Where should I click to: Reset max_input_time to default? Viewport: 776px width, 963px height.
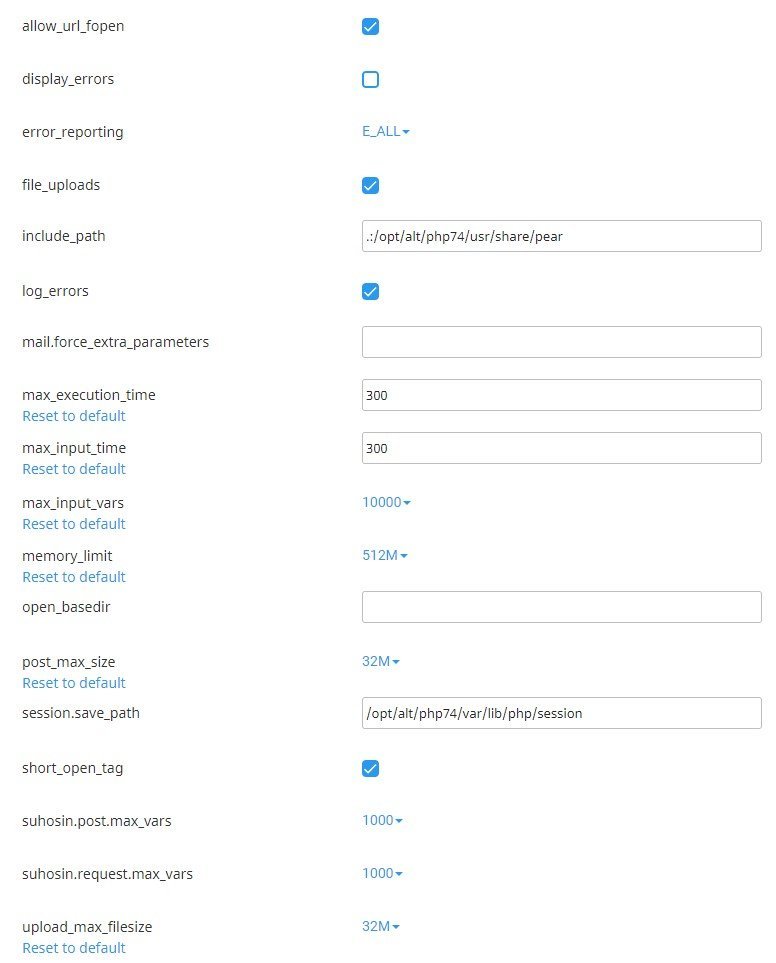pos(74,469)
